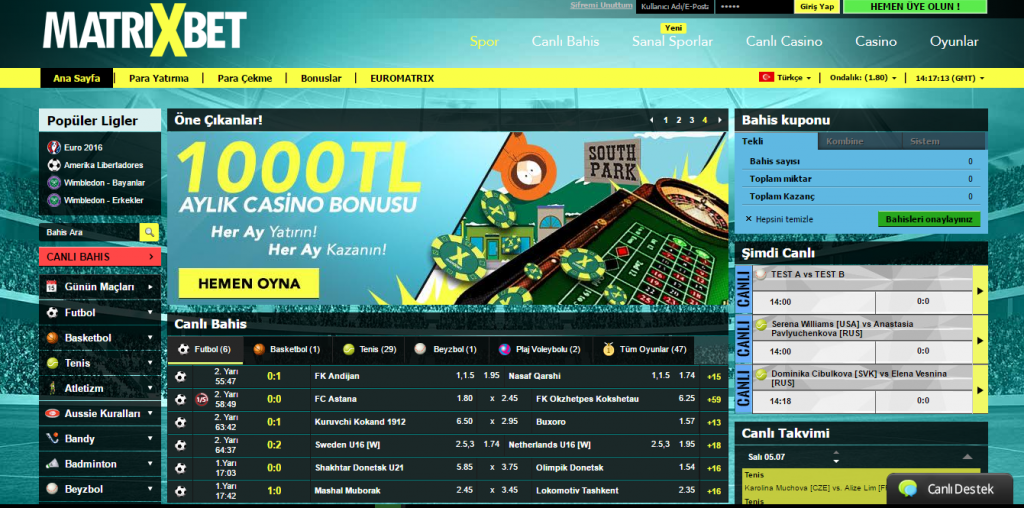1024x508 pixels.
Task: Select odds 6.50 for Kuruvchi Kokand 1912
Action: (464, 422)
